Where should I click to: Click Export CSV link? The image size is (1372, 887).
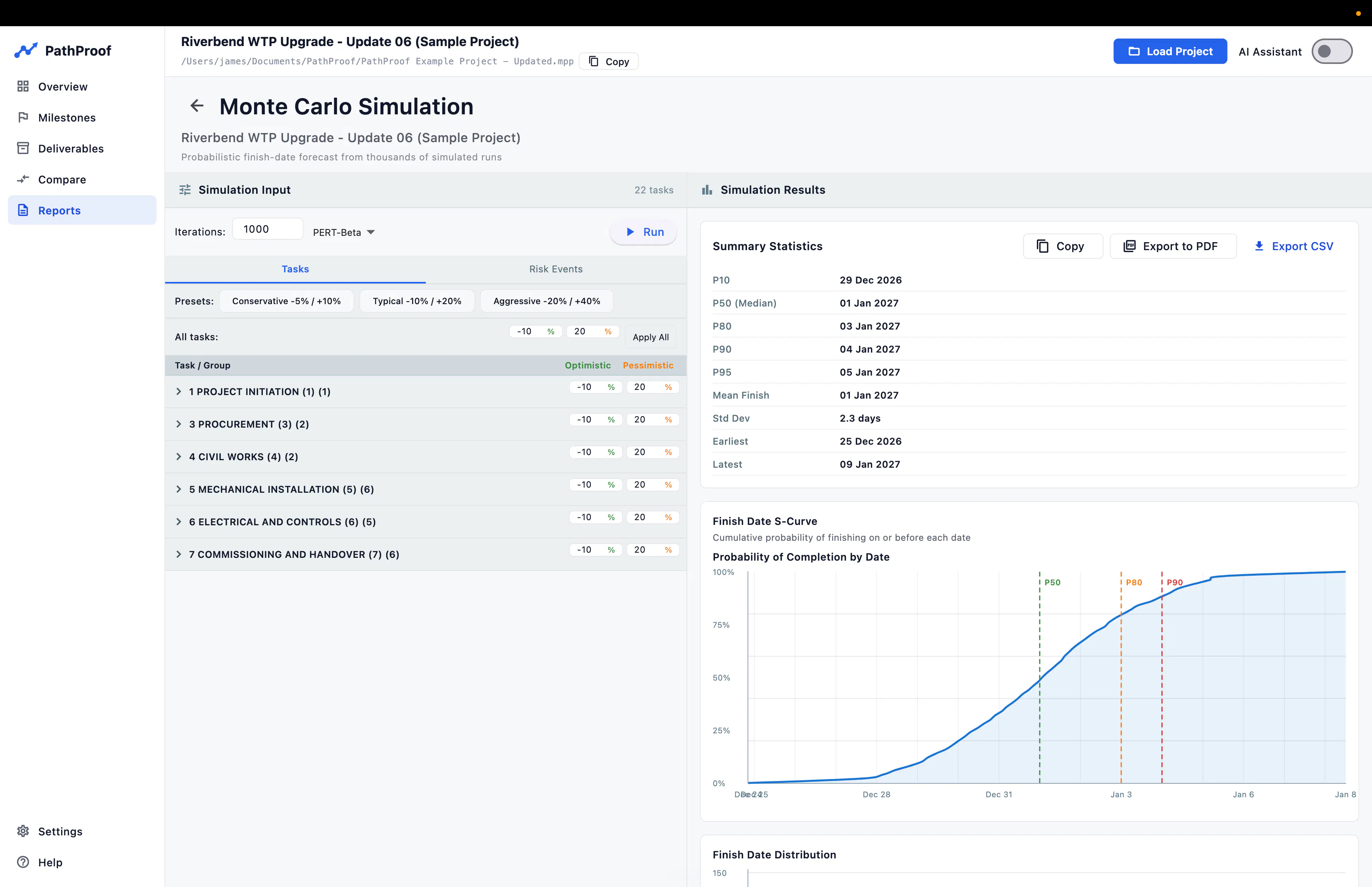(x=1293, y=246)
